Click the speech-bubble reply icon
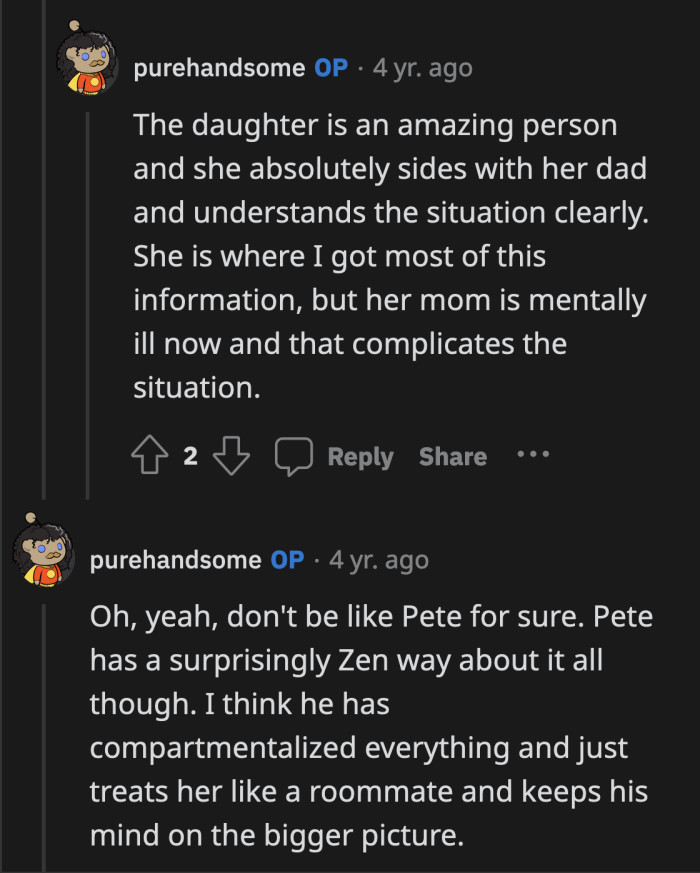 293,456
